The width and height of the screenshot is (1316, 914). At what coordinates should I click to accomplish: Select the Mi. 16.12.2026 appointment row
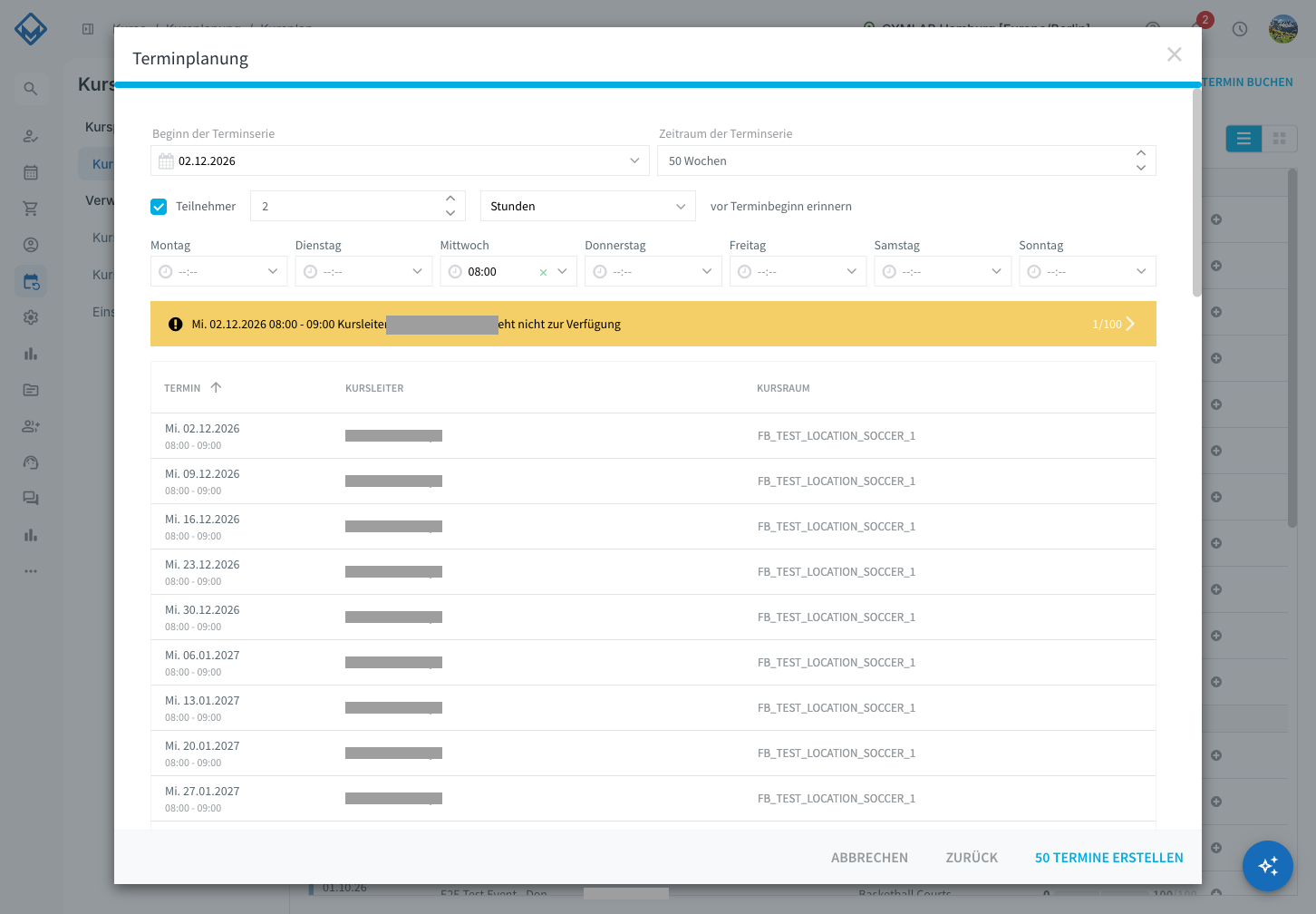(x=653, y=527)
